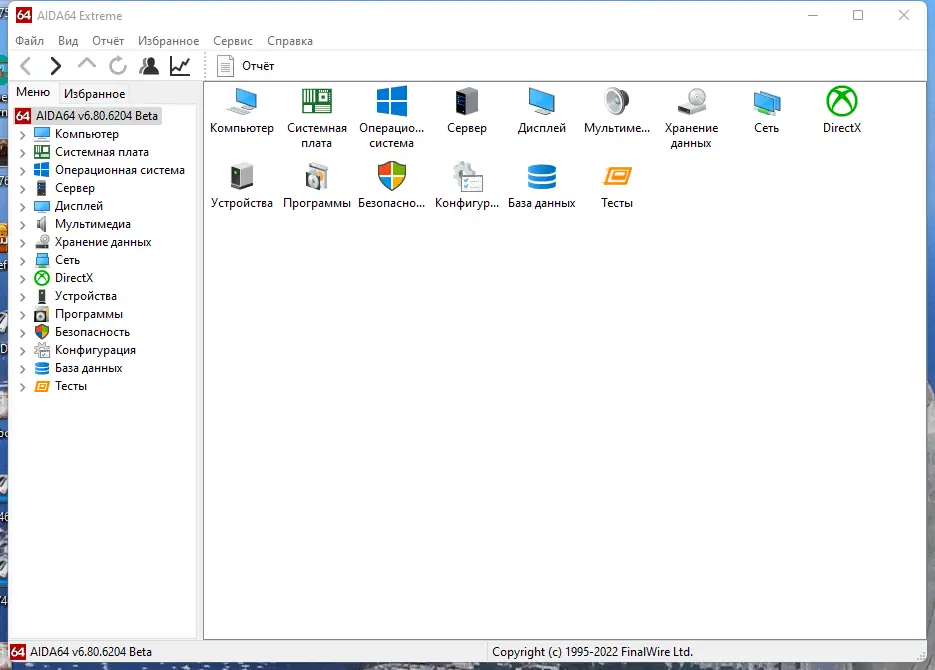Select Системная плата in the sidebar tree
This screenshot has height=670, width=935.
click(x=102, y=152)
